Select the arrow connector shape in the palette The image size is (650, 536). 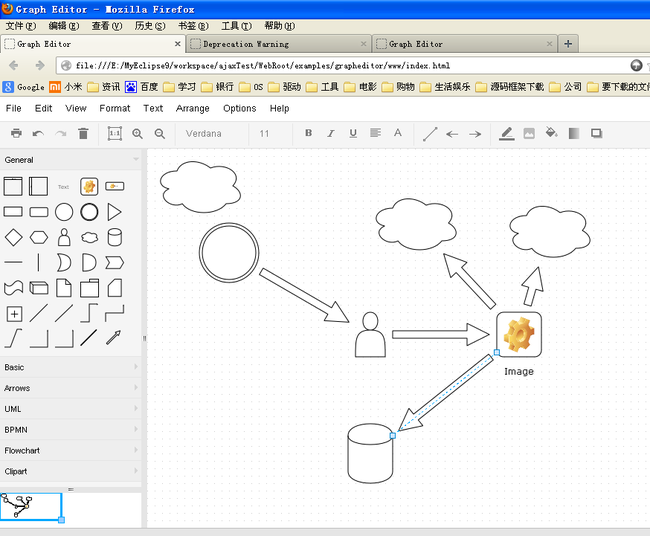(x=114, y=338)
